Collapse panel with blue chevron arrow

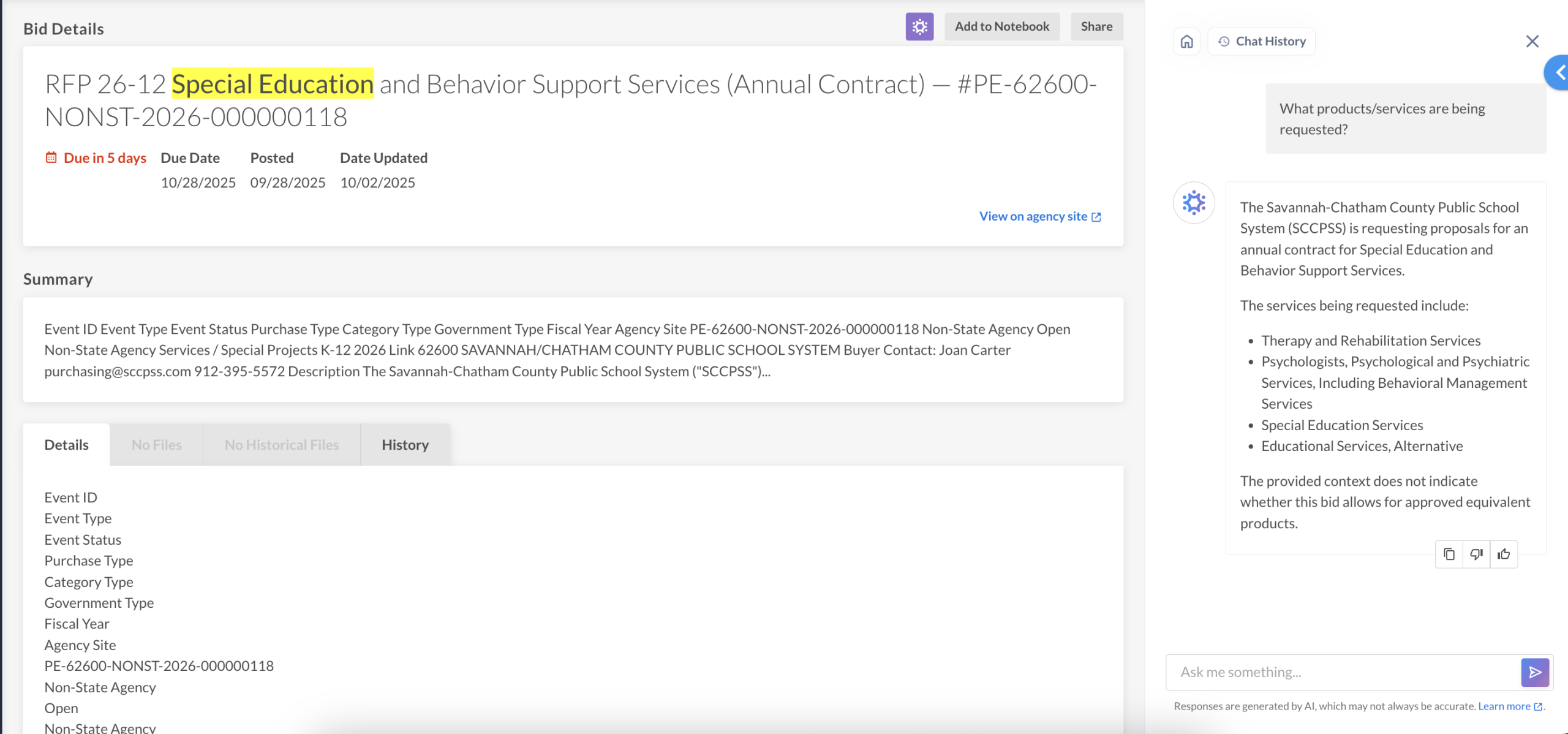coord(1559,72)
